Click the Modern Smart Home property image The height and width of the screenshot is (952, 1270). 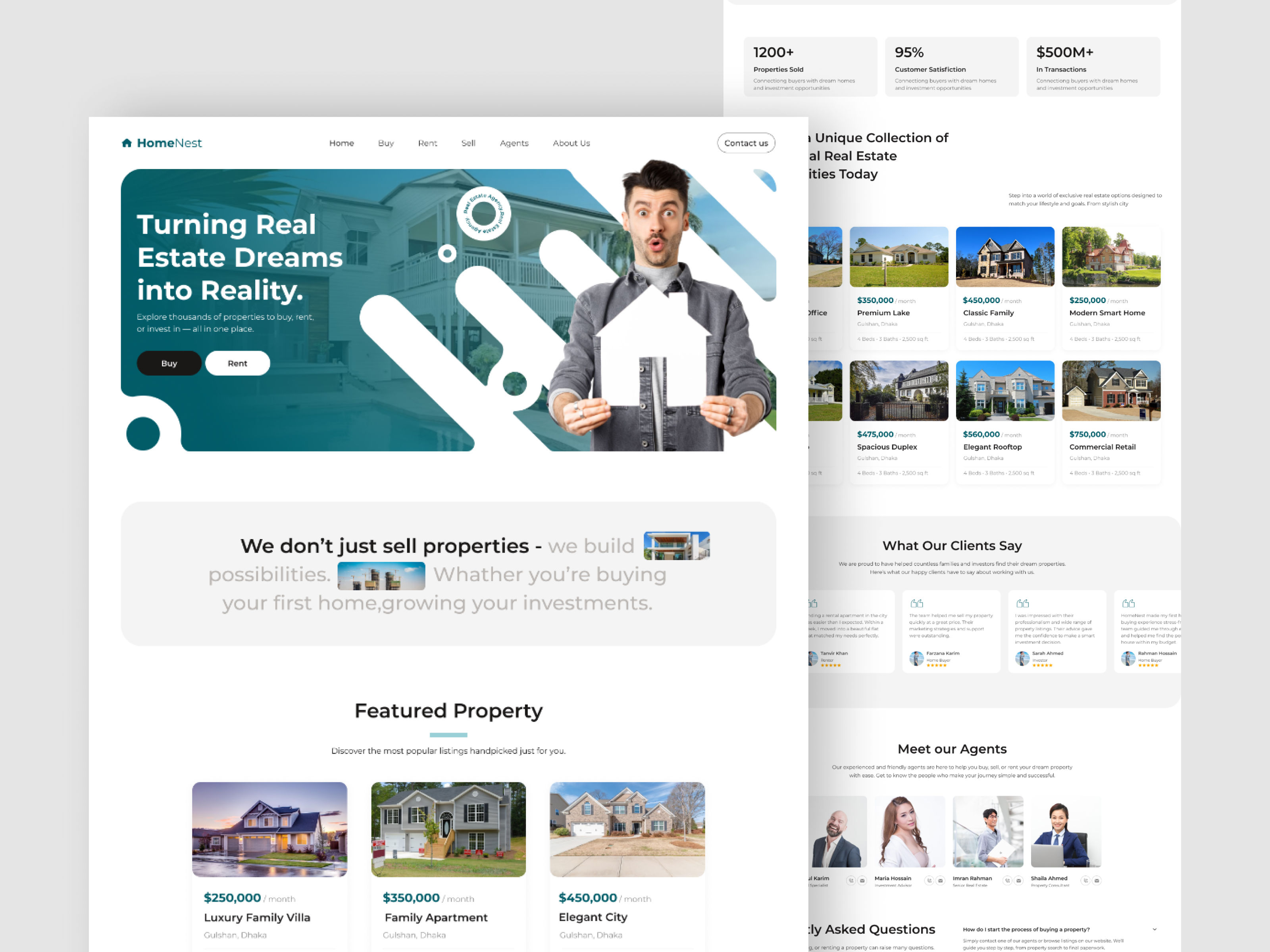(1111, 257)
